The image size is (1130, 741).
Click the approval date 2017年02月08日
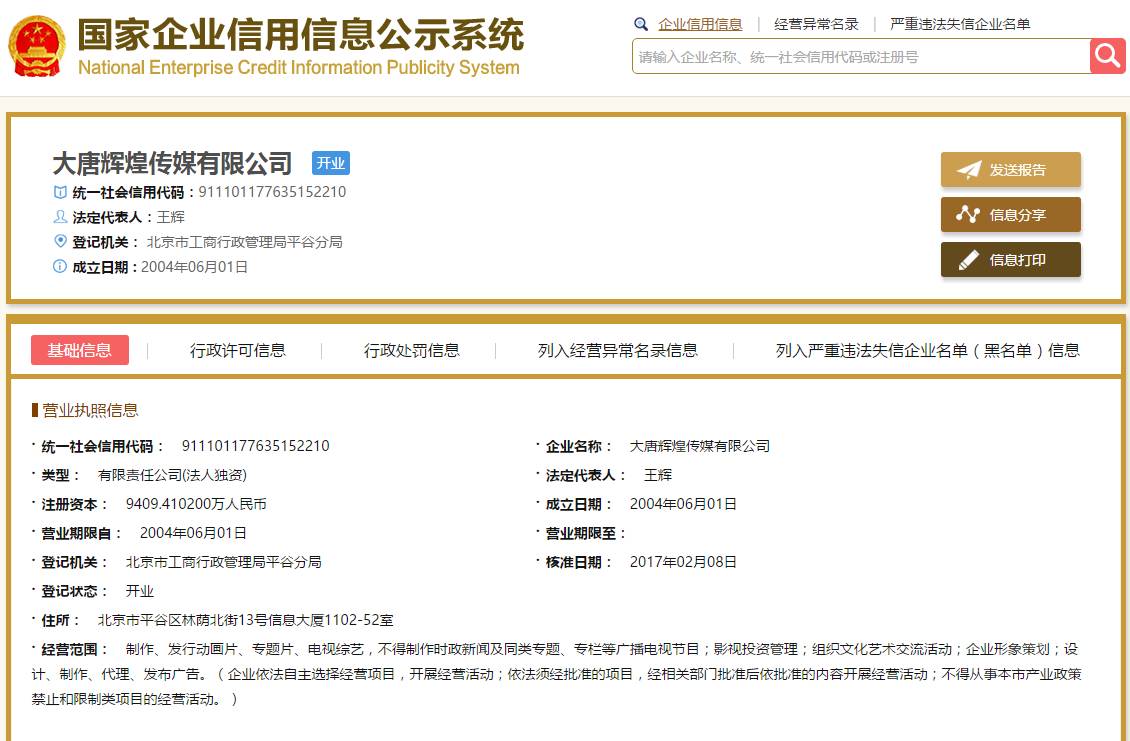(x=683, y=562)
